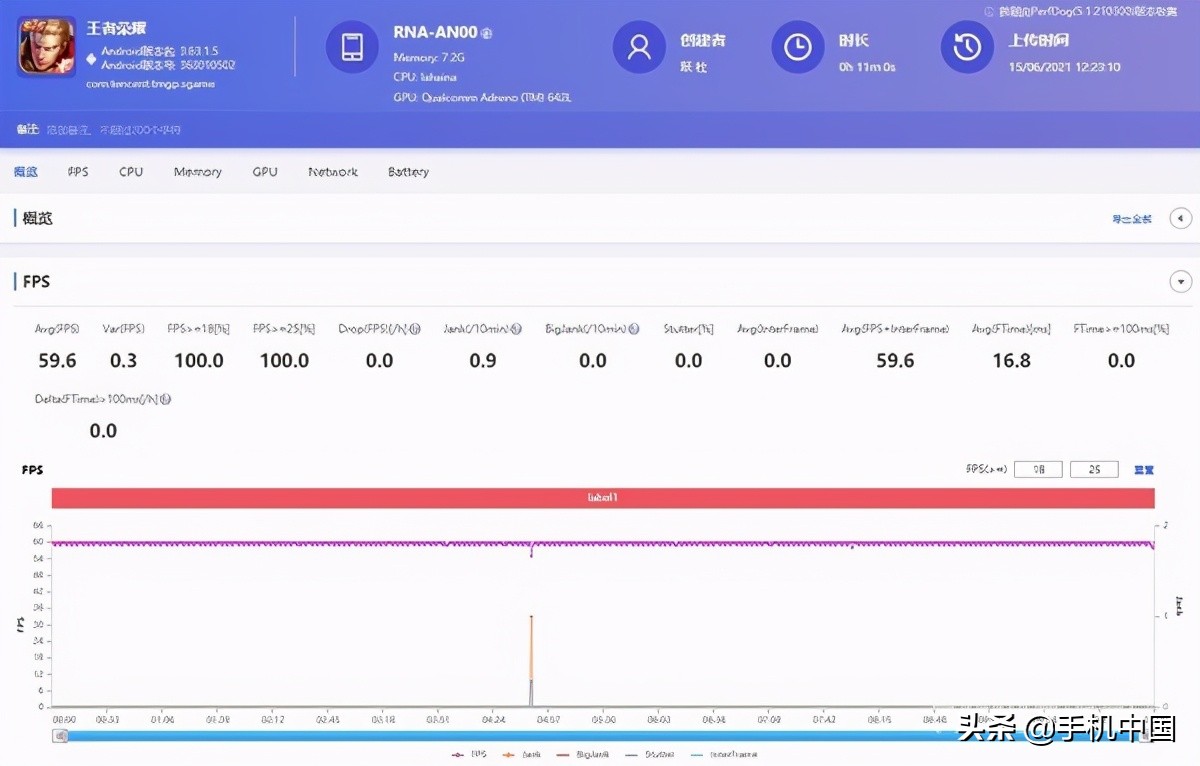This screenshot has height=766, width=1200.
Task: Collapse the FPS section with chevron
Action: tap(1181, 282)
